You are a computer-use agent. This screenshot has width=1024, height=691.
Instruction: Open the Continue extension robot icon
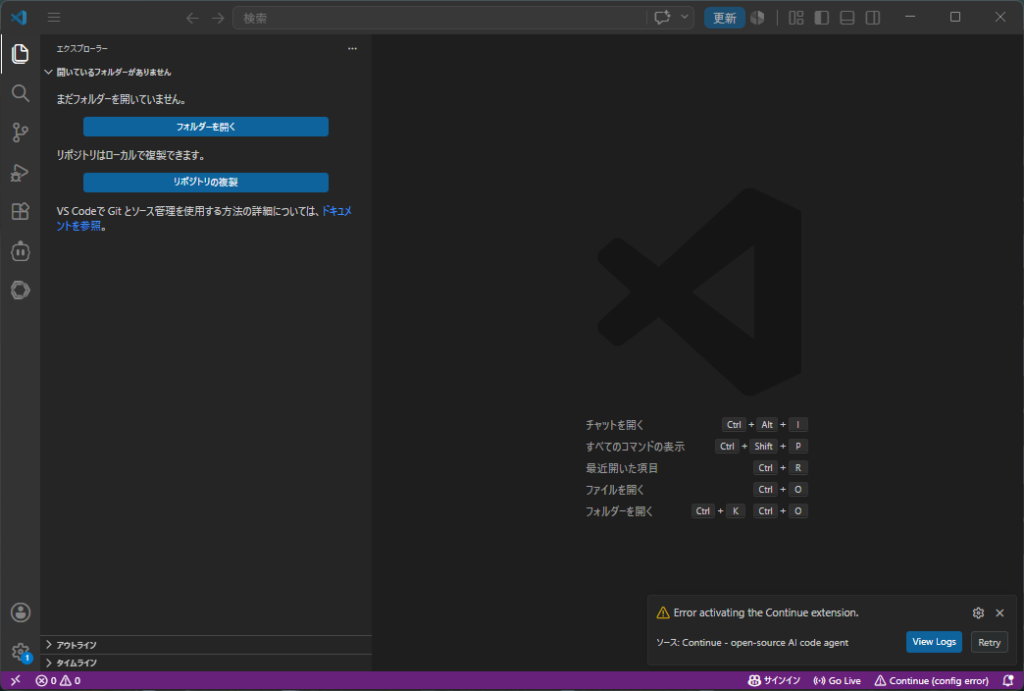20,251
